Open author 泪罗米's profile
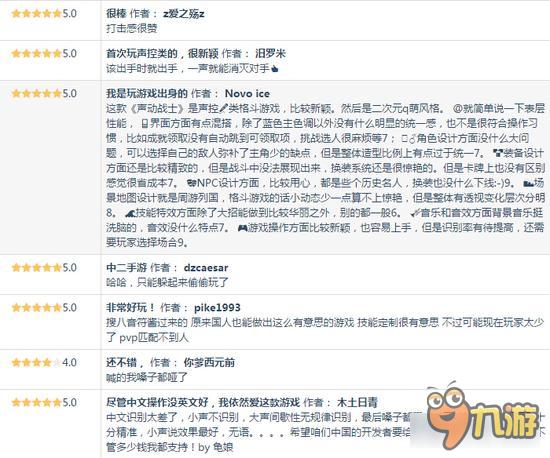The height and width of the screenshot is (458, 550). [270, 54]
